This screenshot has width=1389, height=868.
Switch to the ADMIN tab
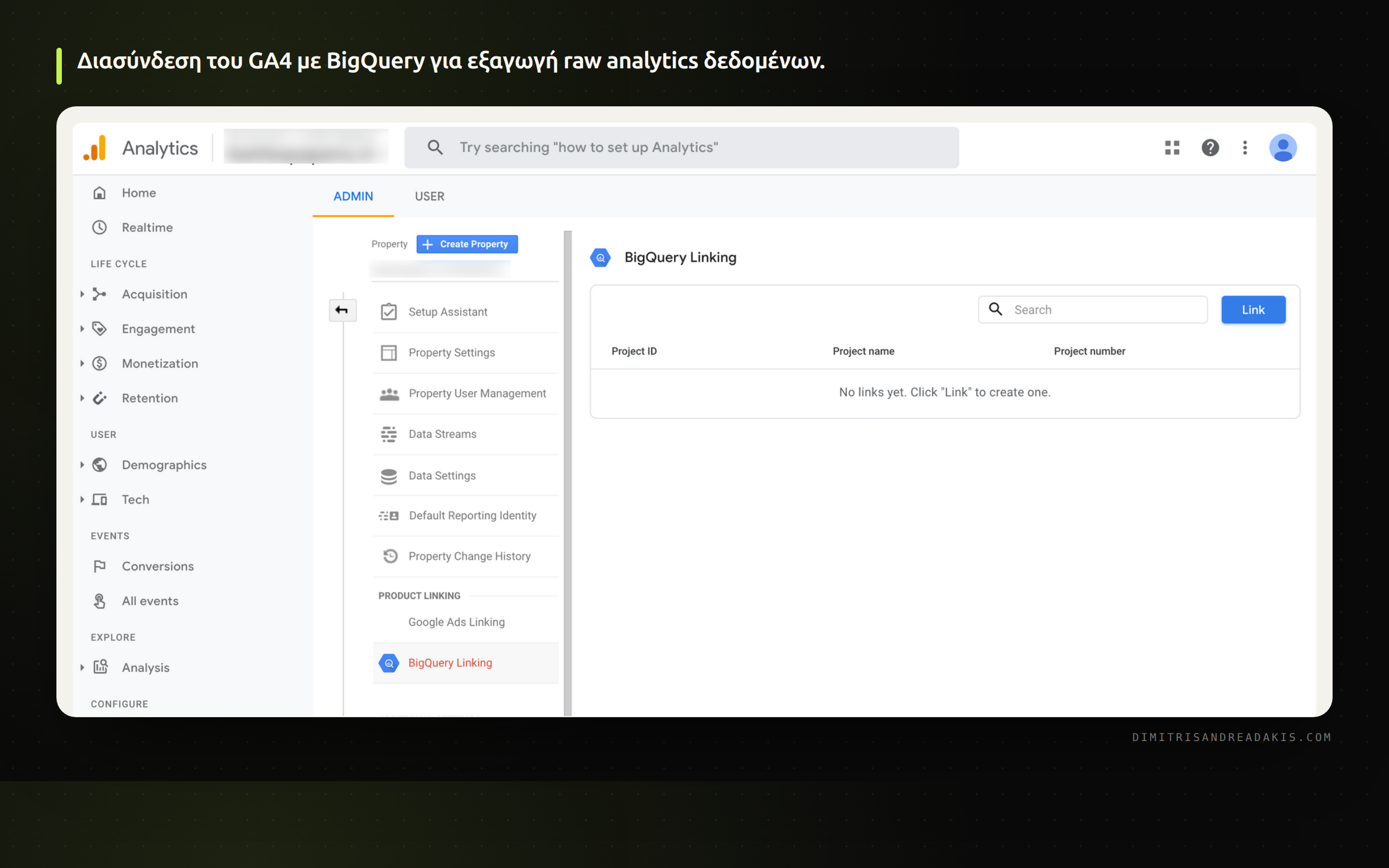[x=353, y=196]
